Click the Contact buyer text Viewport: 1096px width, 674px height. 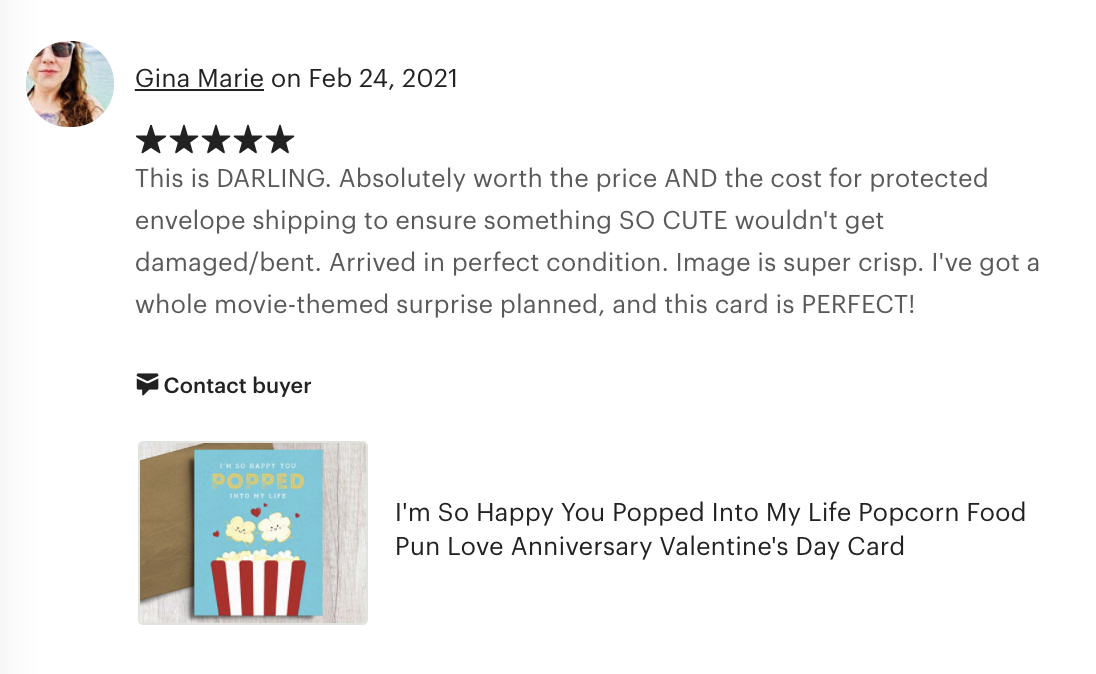(x=238, y=385)
